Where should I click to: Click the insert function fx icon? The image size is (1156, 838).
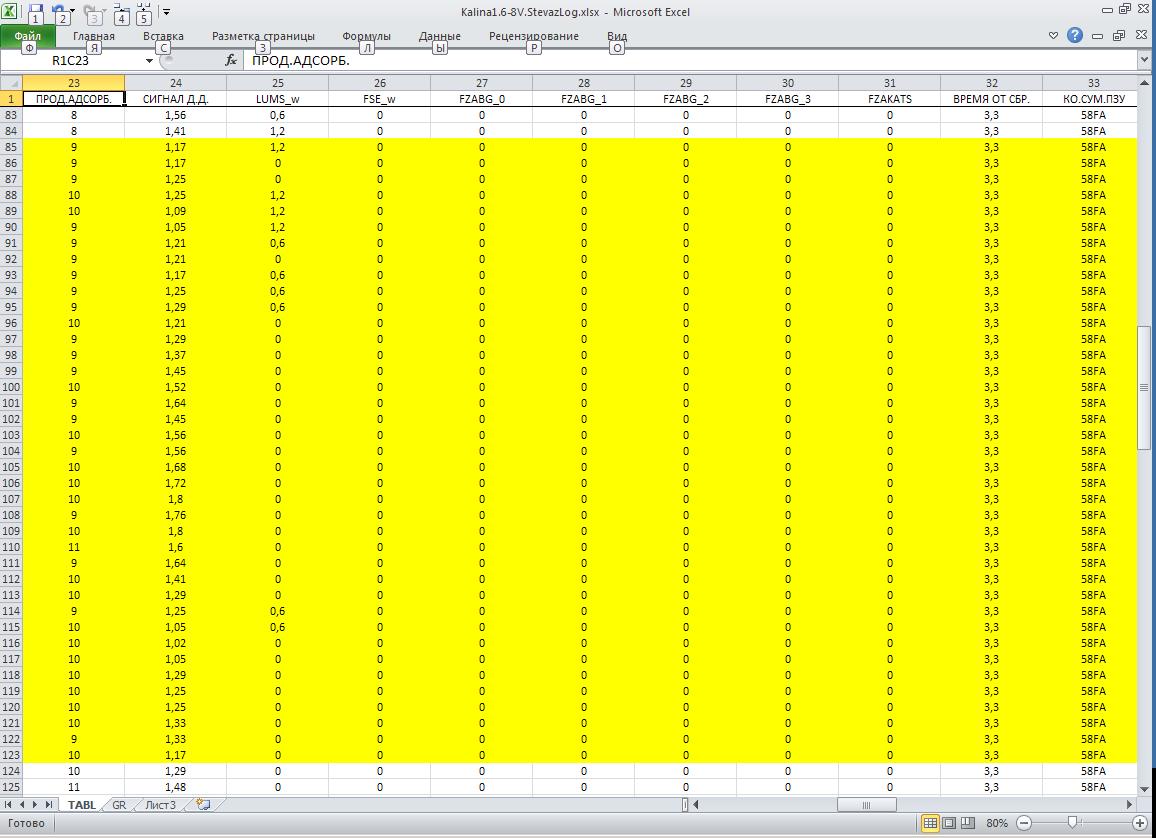231,61
